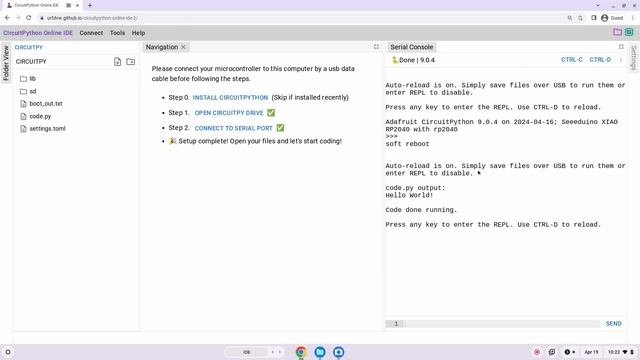Screen dimensions: 640x360
Task: Toggle the Settings side tab
Action: [x=633, y=58]
